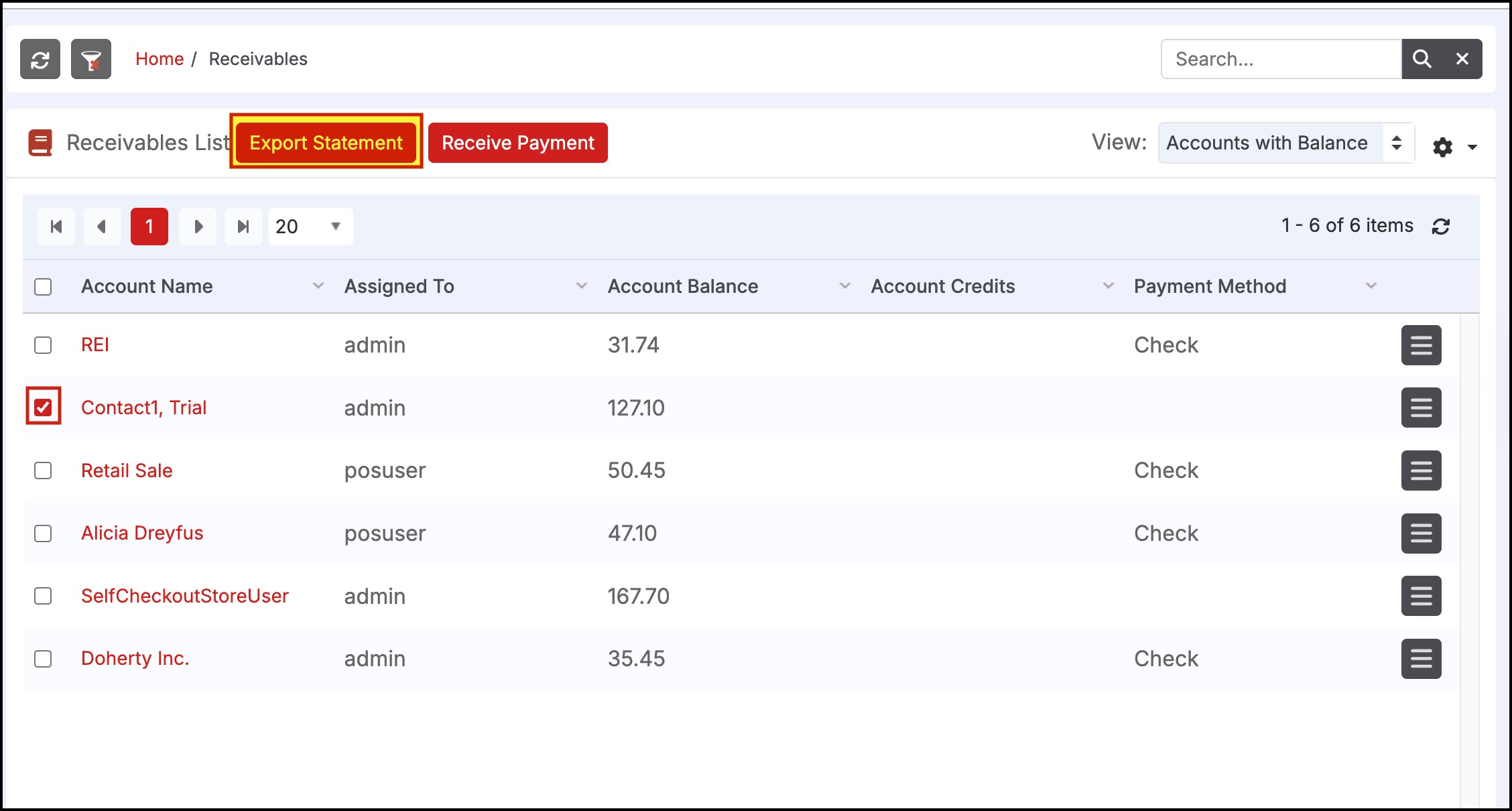Image resolution: width=1512 pixels, height=811 pixels.
Task: Focus the Search... input field
Action: click(x=1281, y=59)
